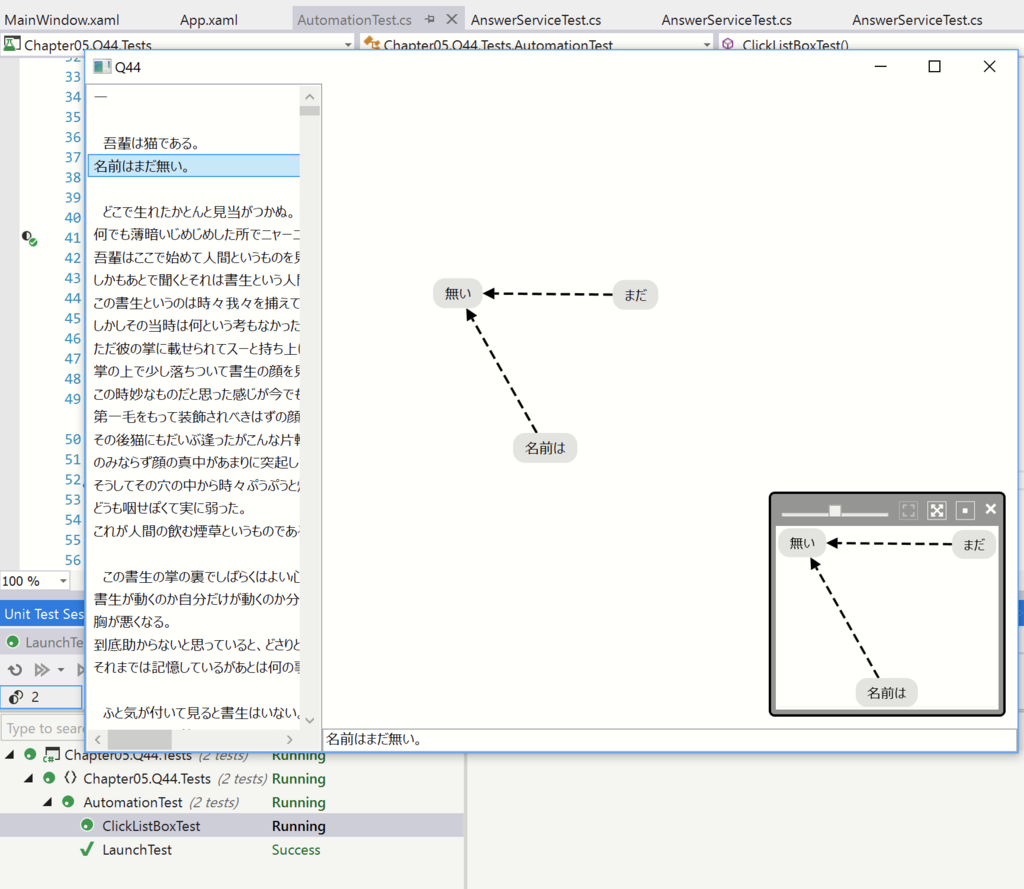
Task: Switch to the MainWindow.xaml tab
Action: click(x=62, y=20)
